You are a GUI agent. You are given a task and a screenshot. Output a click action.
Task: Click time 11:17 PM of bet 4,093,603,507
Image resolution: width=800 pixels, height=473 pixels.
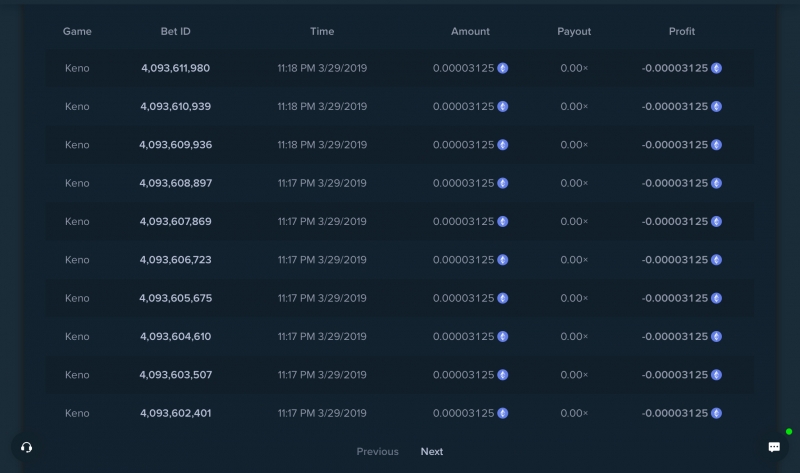322,375
